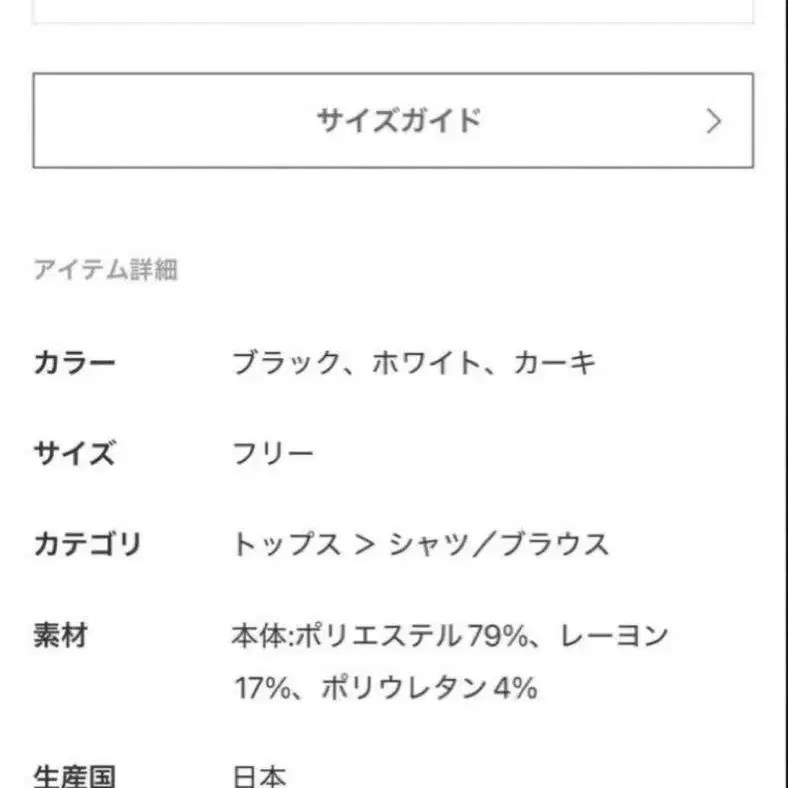
Task: Open the サイズガイド button
Action: coord(393,120)
